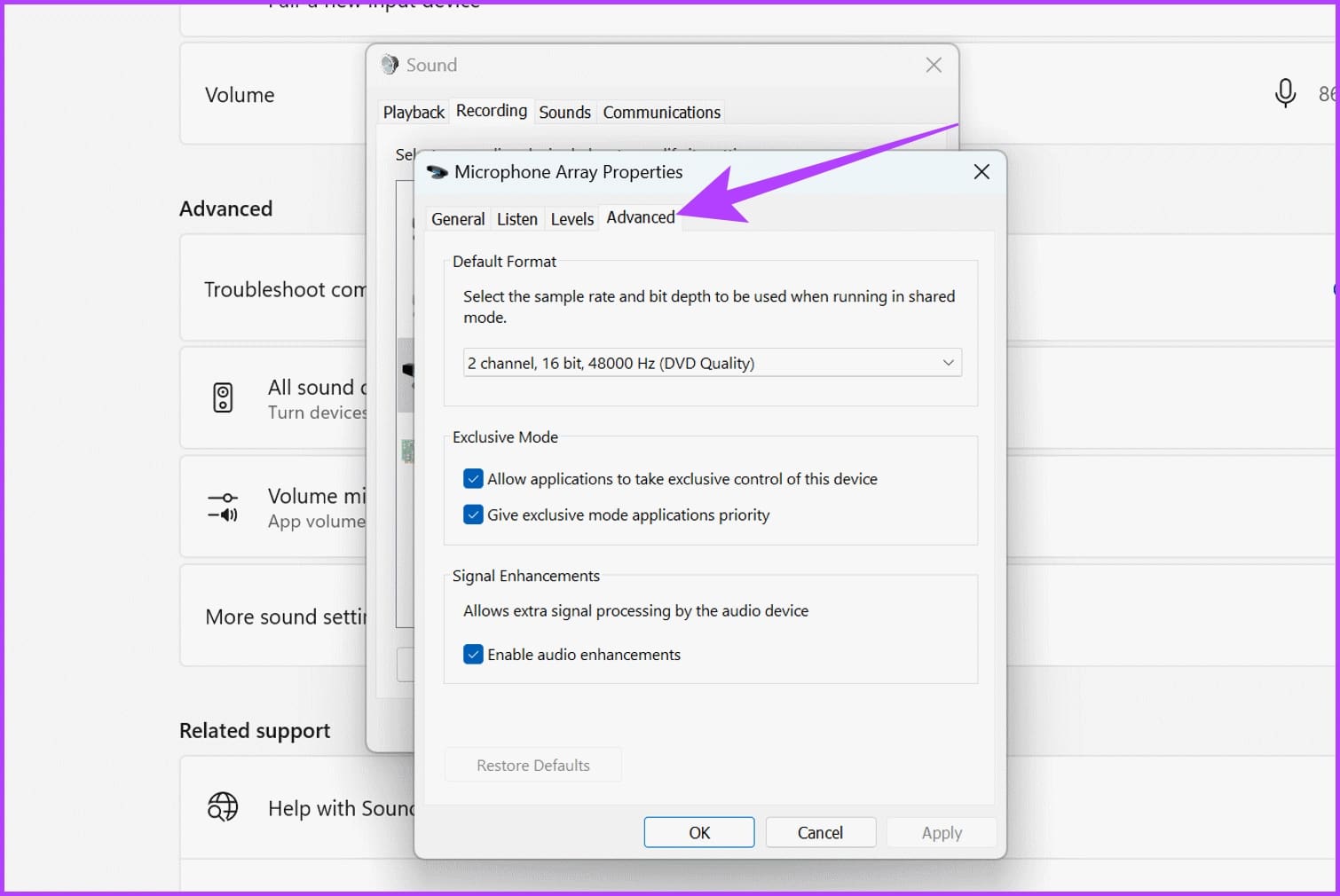Image resolution: width=1340 pixels, height=896 pixels.
Task: Select a different sample rate option
Action: [x=712, y=362]
